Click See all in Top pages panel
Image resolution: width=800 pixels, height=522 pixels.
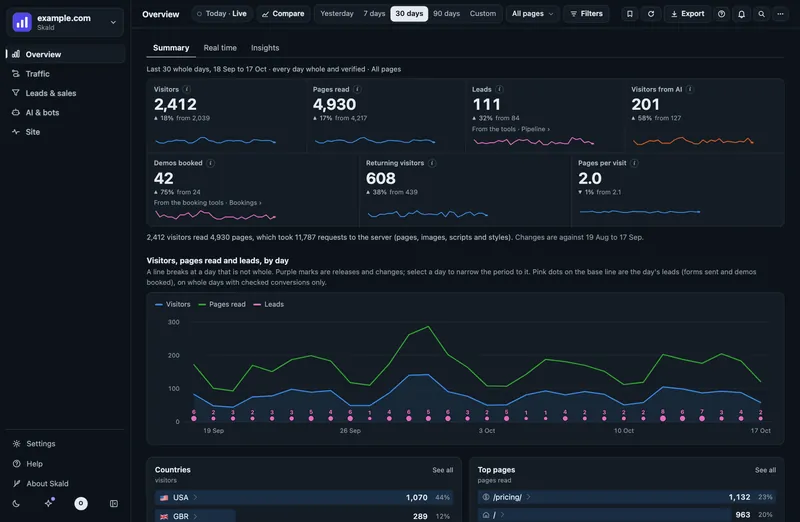(765, 470)
